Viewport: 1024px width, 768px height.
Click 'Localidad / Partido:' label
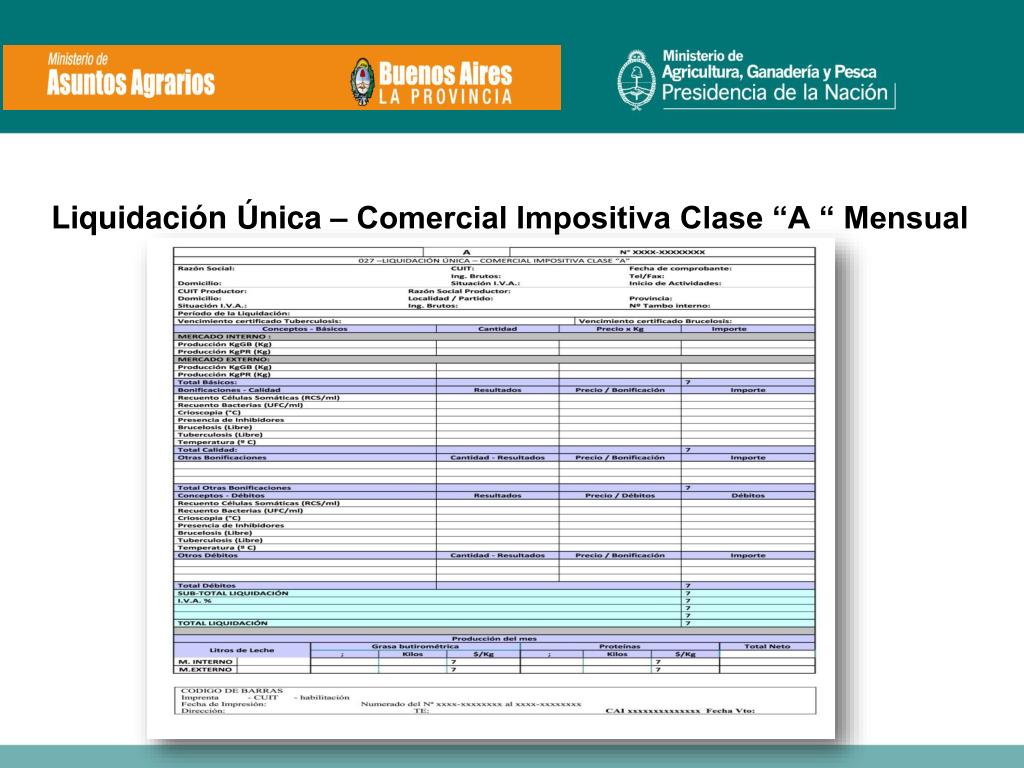pyautogui.click(x=451, y=298)
